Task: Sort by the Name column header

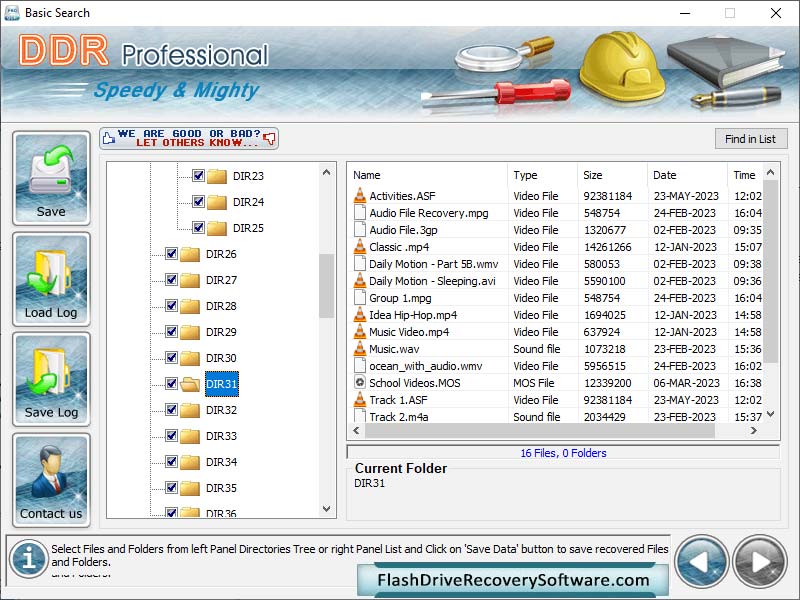Action: [428, 175]
